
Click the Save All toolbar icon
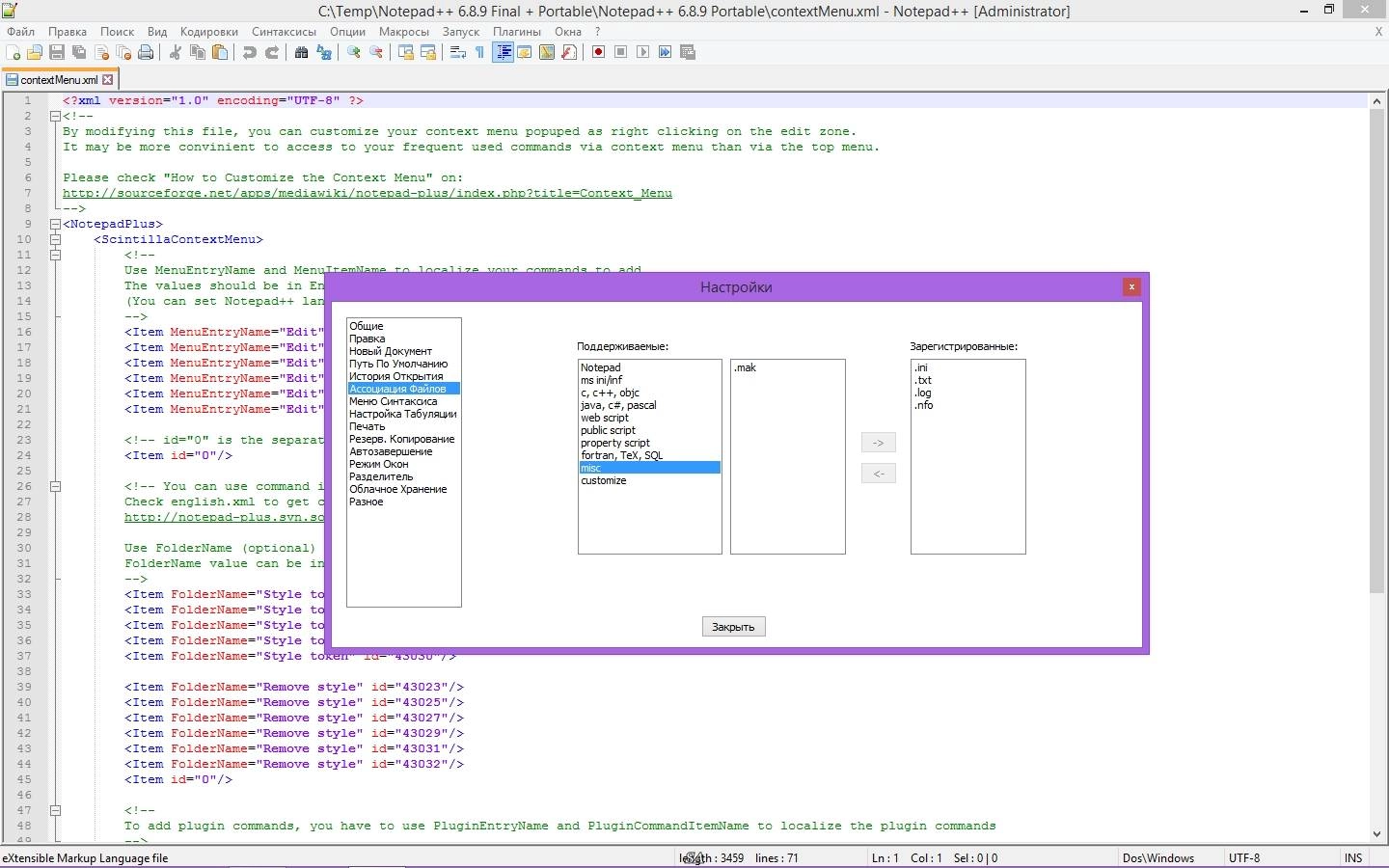(79, 52)
